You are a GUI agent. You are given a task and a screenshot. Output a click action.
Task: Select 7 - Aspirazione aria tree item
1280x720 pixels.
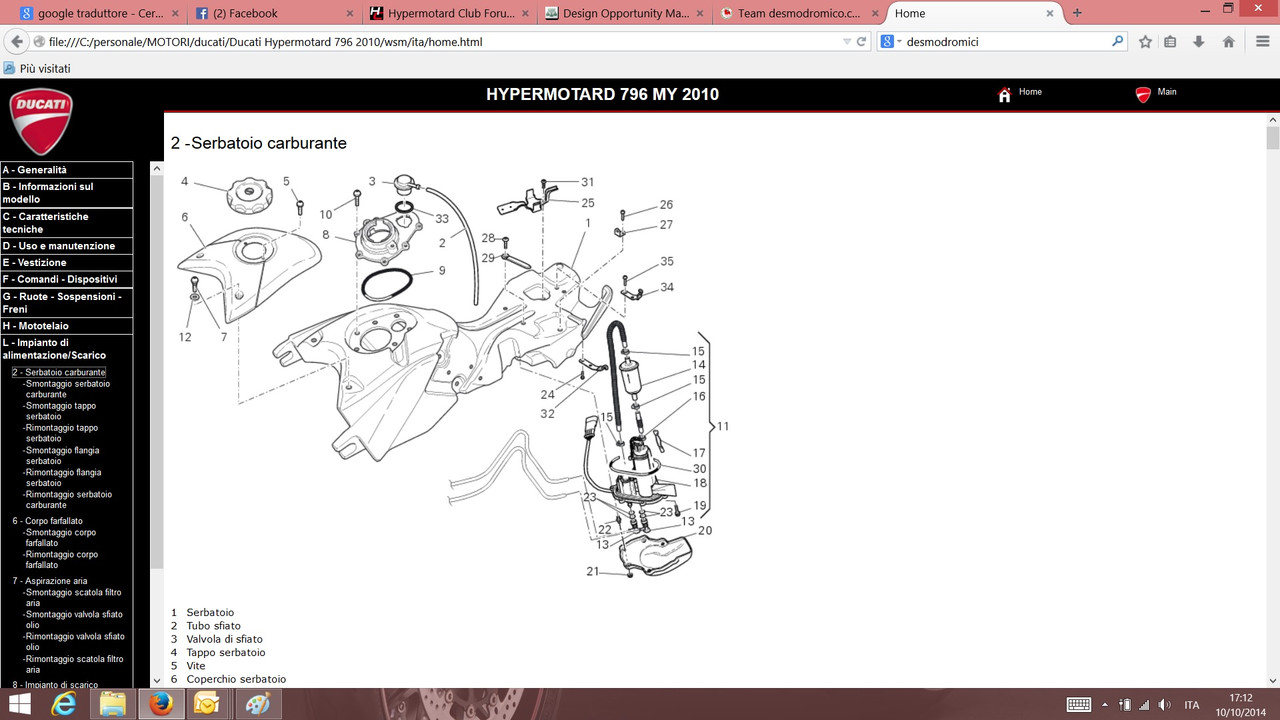point(50,581)
